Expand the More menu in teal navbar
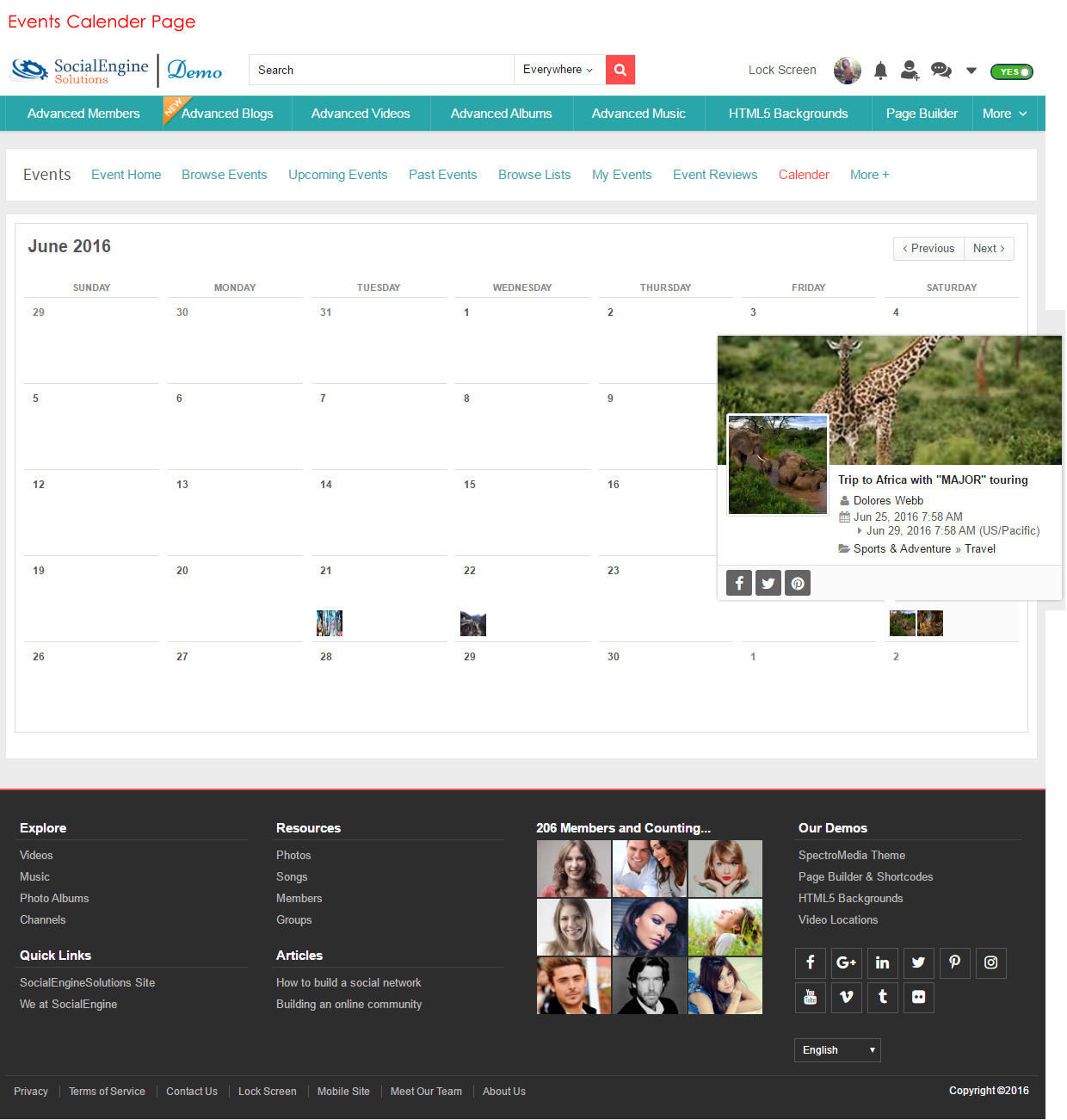 (x=1004, y=114)
